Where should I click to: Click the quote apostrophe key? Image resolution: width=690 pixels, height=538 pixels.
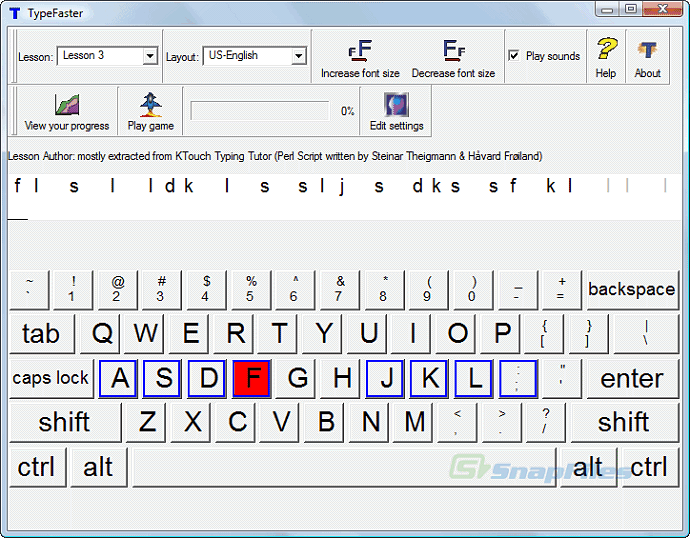click(562, 378)
